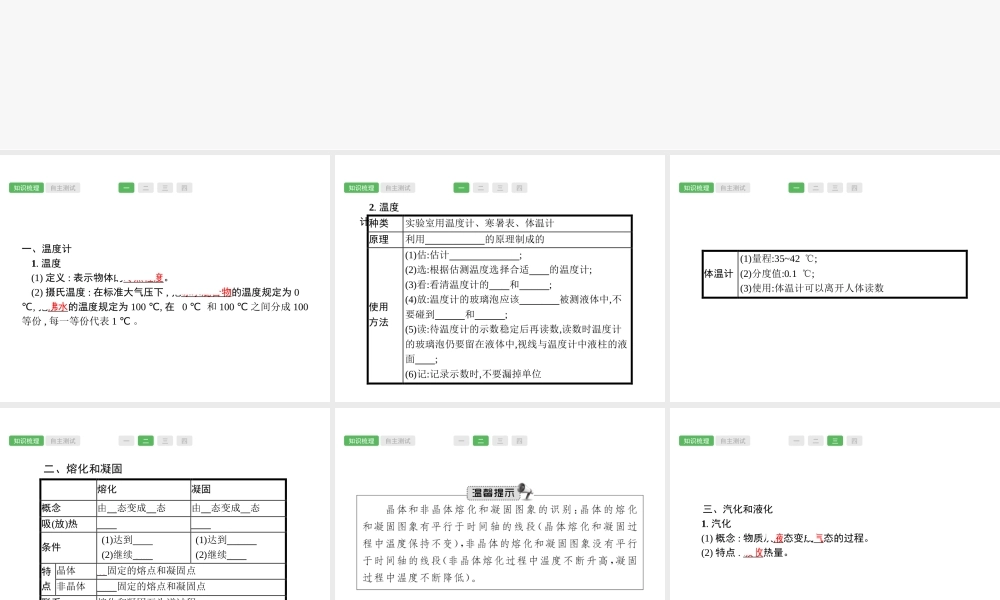Click section 四 button on the 温馨提示 slide
This screenshot has height=600, width=1000.
coord(519,441)
